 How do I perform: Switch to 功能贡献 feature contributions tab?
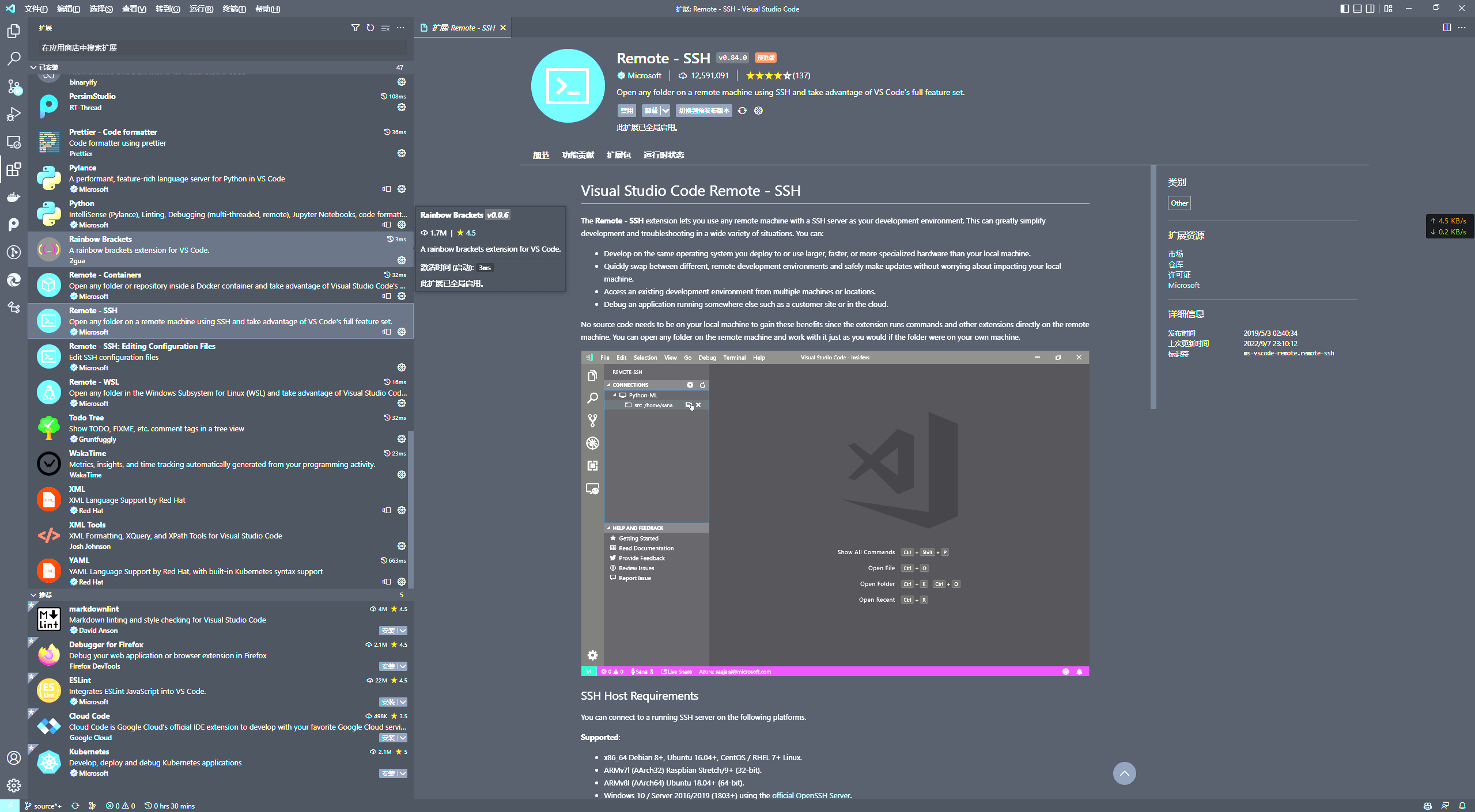[x=578, y=155]
